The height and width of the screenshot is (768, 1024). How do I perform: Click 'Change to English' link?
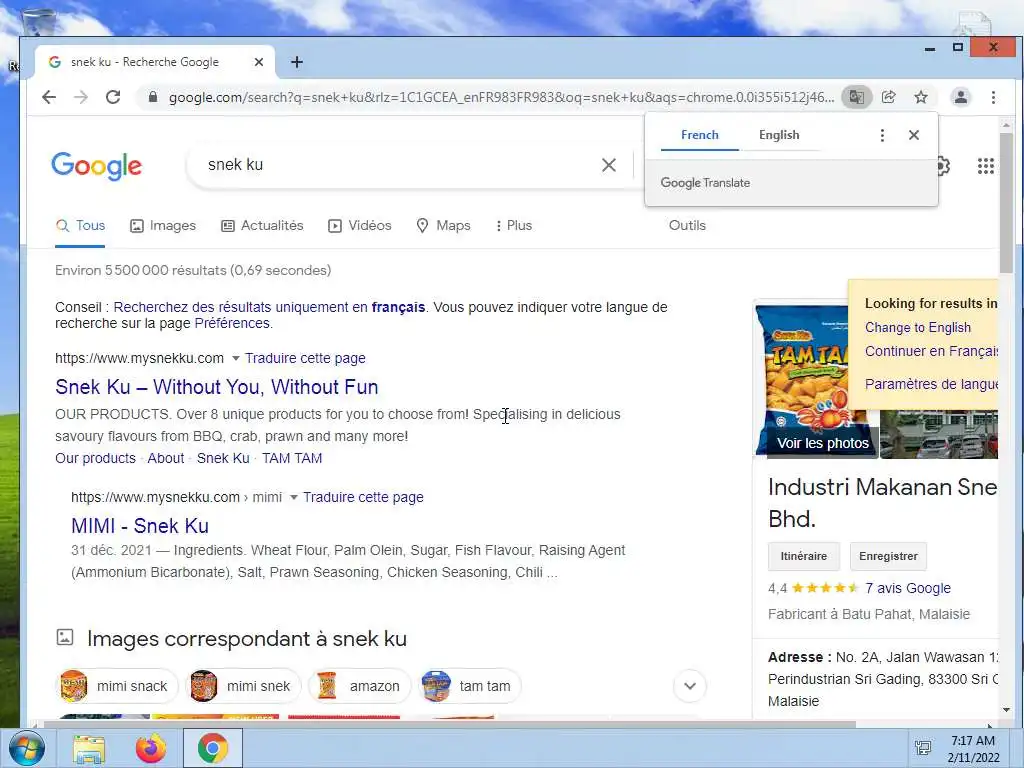tap(918, 328)
